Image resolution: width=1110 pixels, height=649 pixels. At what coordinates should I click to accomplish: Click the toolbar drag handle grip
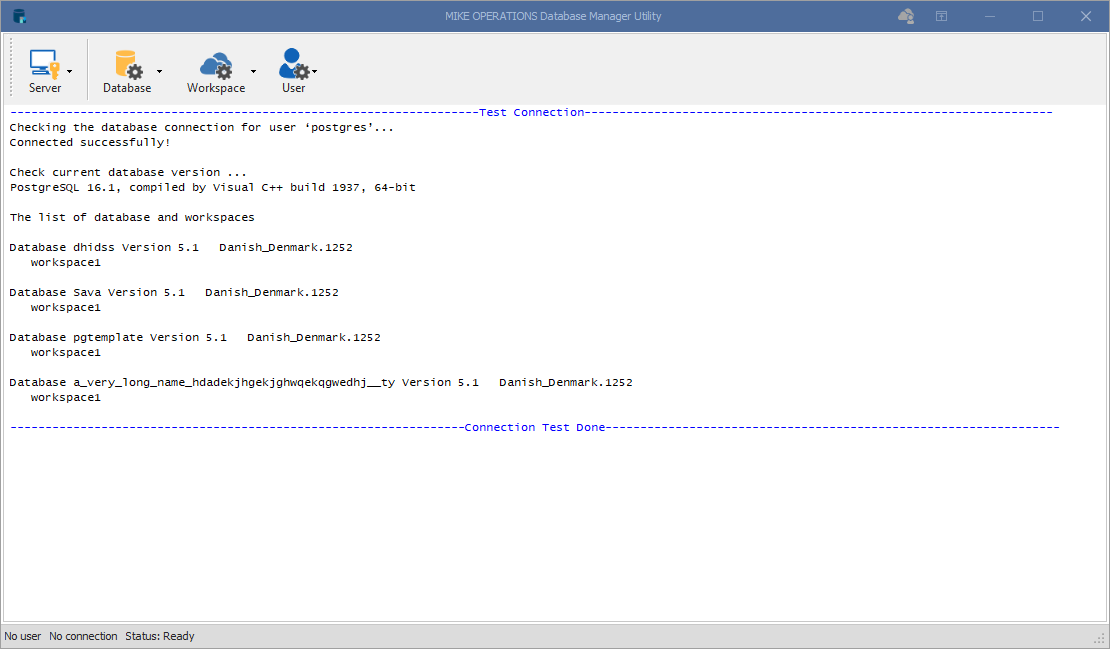tap(11, 68)
